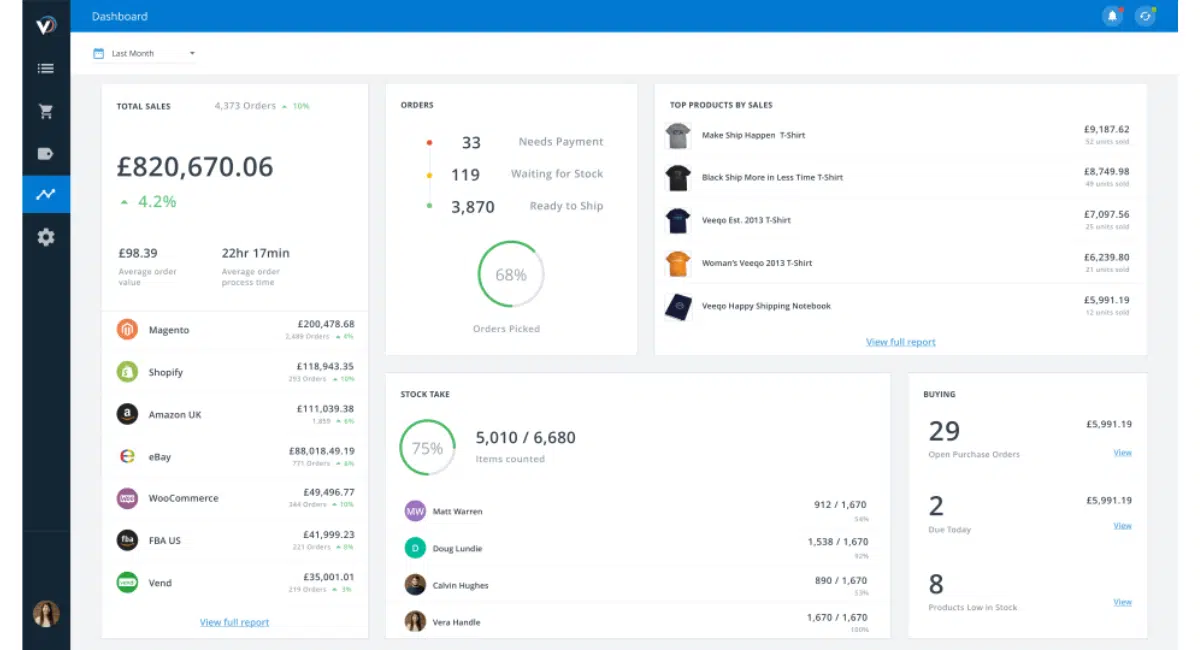
Task: Click the 33 Needs Payment count
Action: pos(471,143)
